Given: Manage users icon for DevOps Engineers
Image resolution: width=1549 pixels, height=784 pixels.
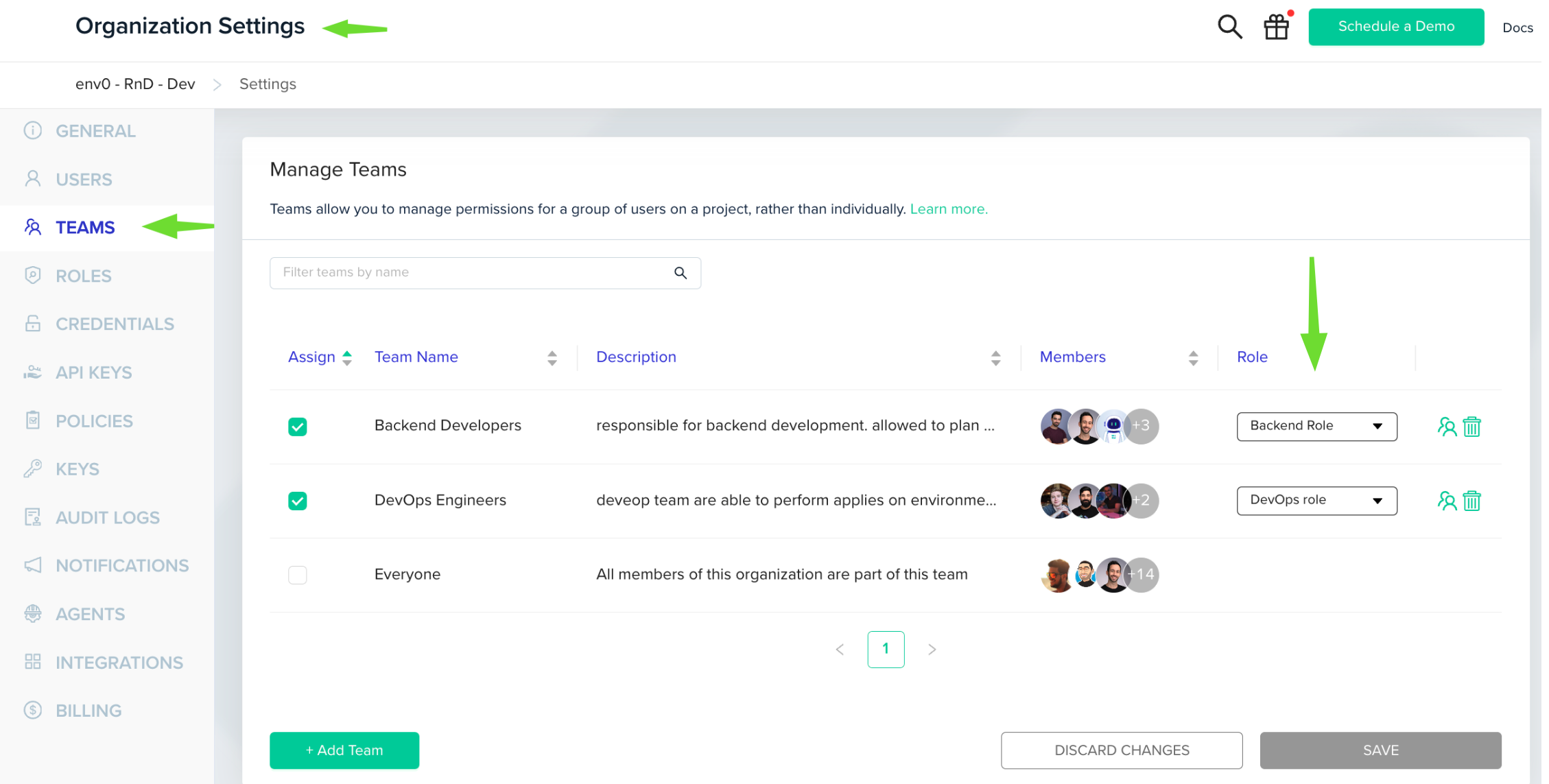Looking at the screenshot, I should pos(1446,501).
